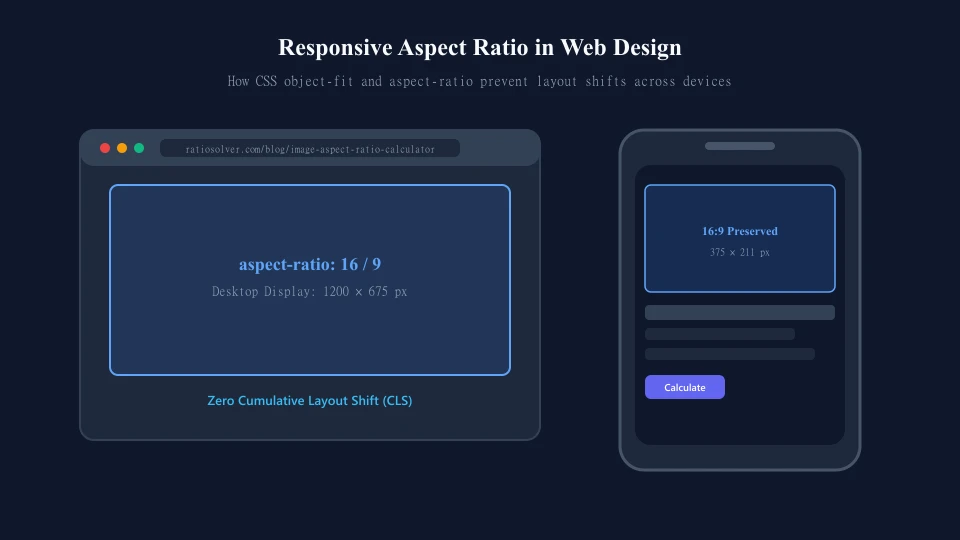Screen dimensions: 960x540
Task: Click the ratiosolver.com URL address bar
Action: (x=310, y=149)
